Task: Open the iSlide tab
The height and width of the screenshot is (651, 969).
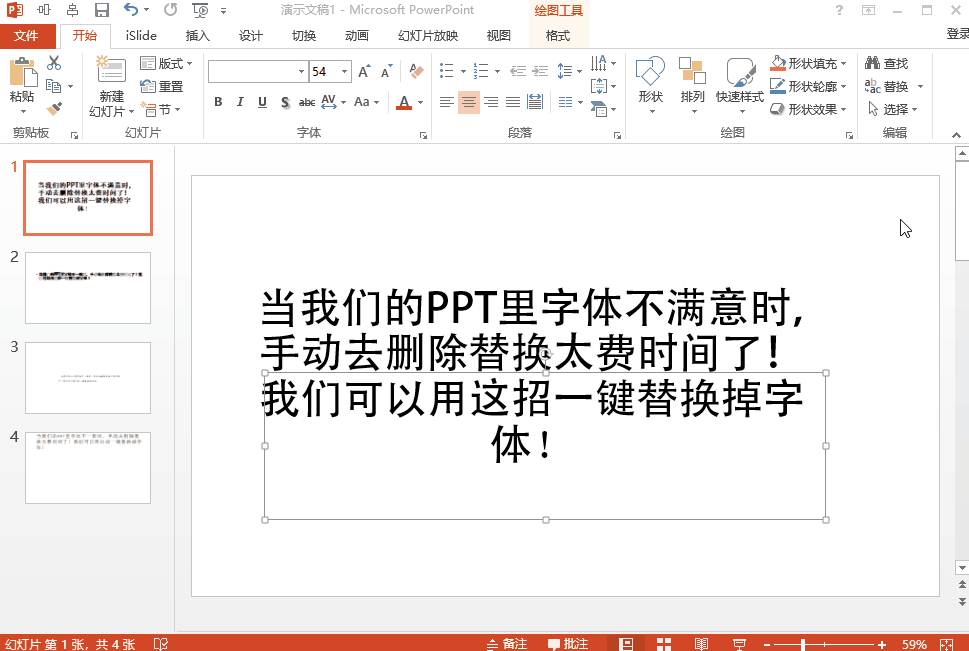Action: click(139, 35)
